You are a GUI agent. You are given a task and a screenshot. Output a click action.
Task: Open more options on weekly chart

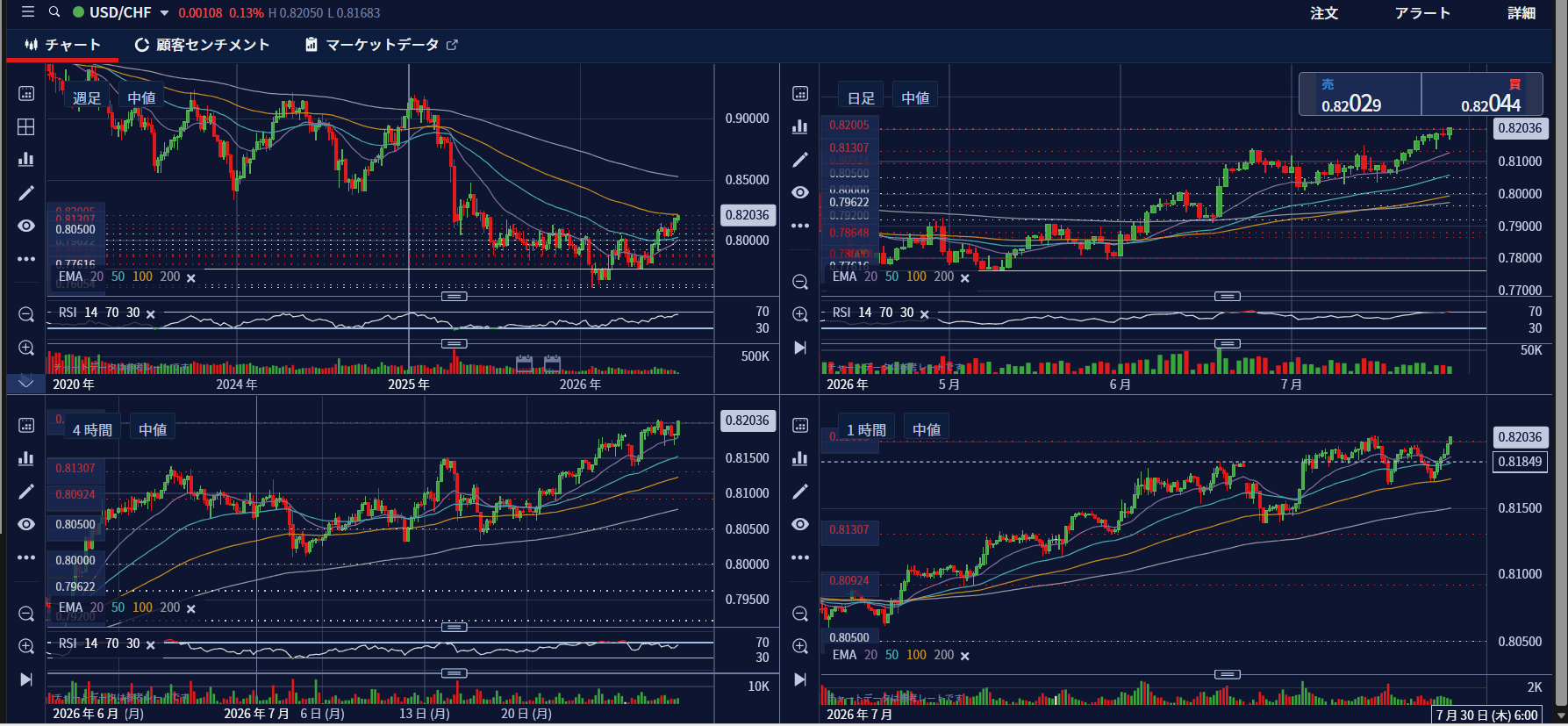pos(26,259)
